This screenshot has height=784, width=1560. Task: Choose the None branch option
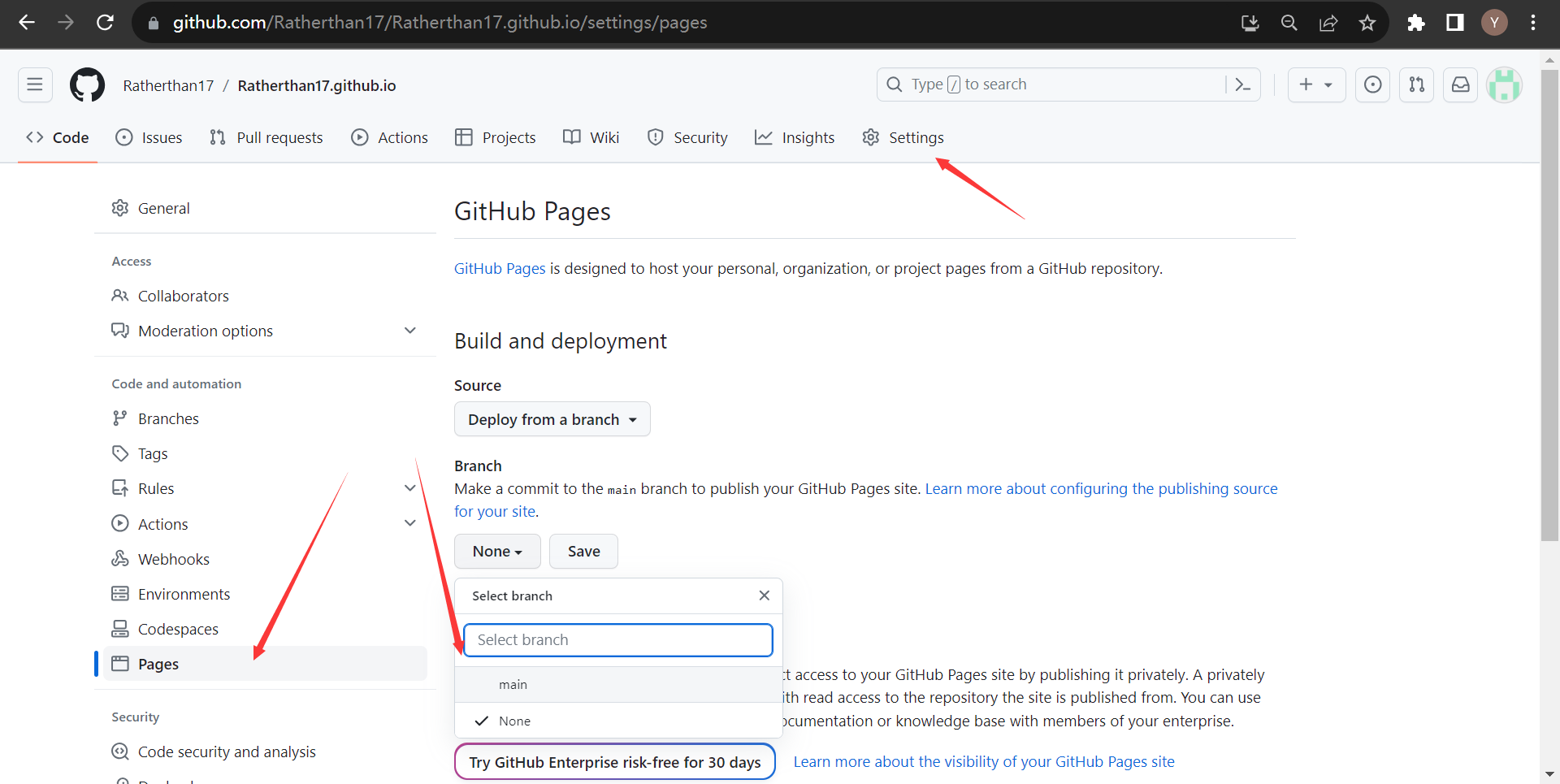point(617,721)
